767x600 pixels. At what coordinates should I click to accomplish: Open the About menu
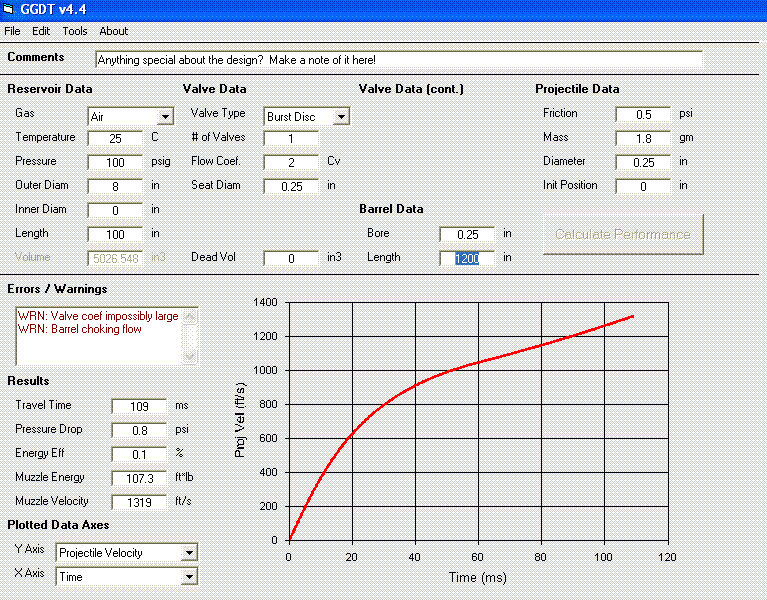point(114,31)
